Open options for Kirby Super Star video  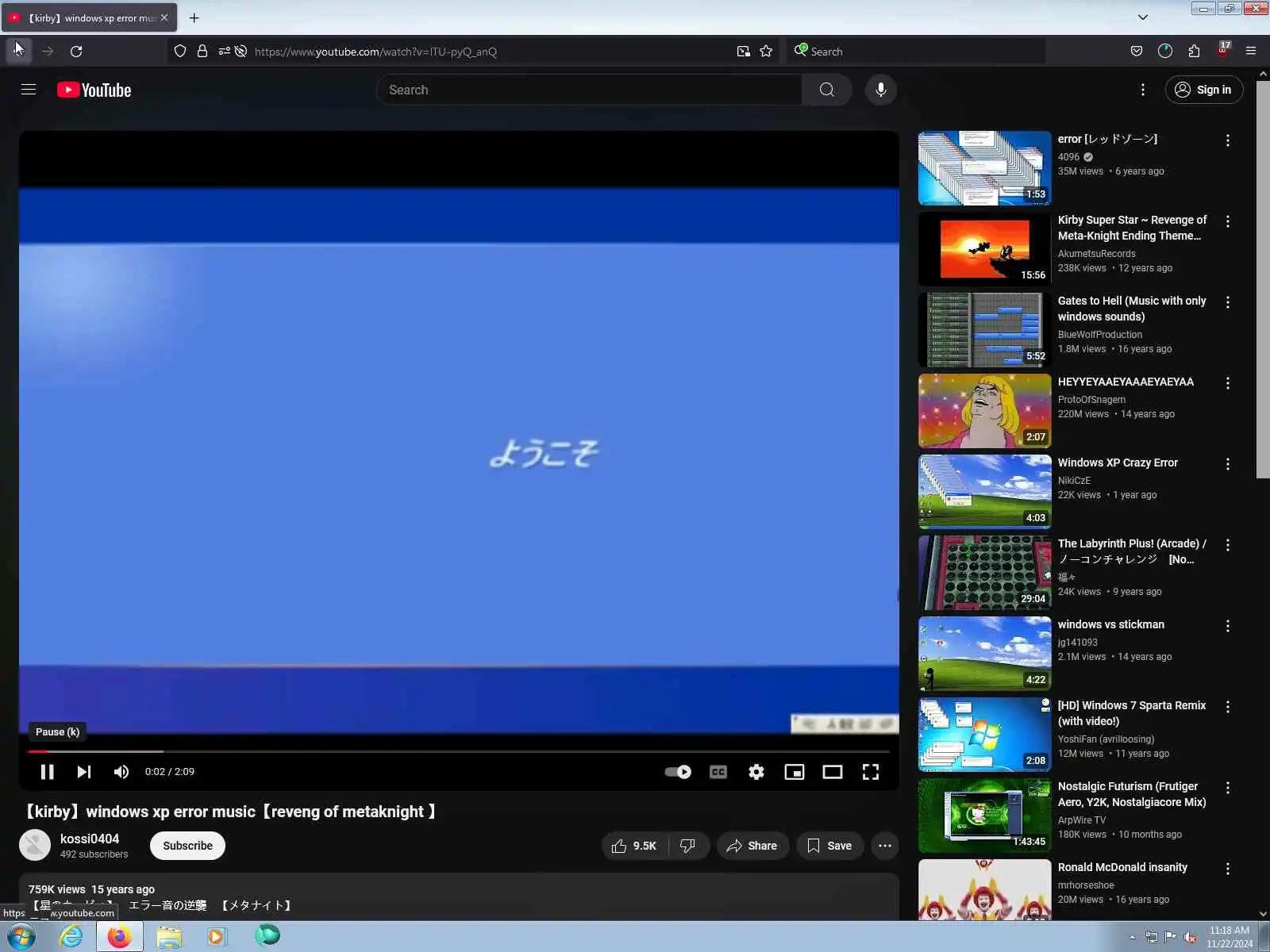pos(1227,221)
